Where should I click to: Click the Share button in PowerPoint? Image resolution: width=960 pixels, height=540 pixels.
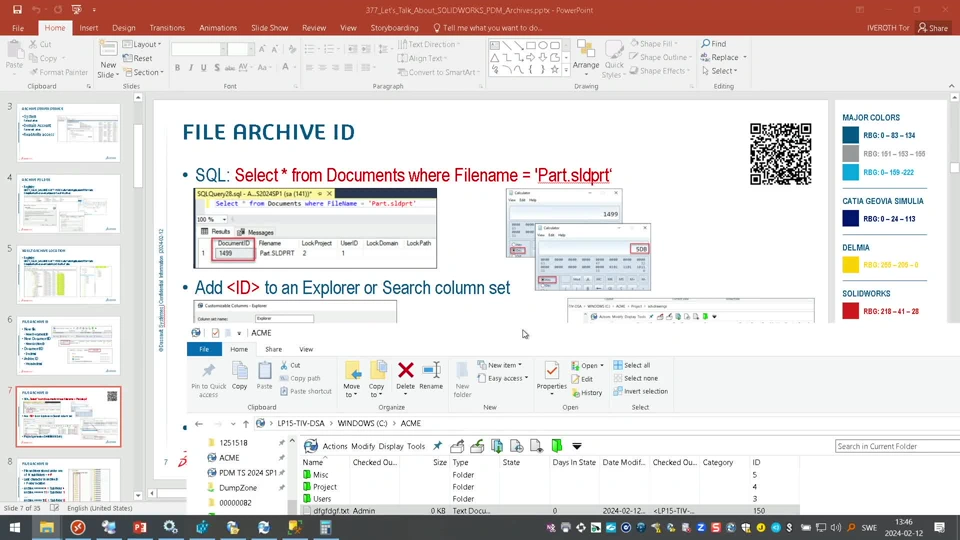pos(933,28)
